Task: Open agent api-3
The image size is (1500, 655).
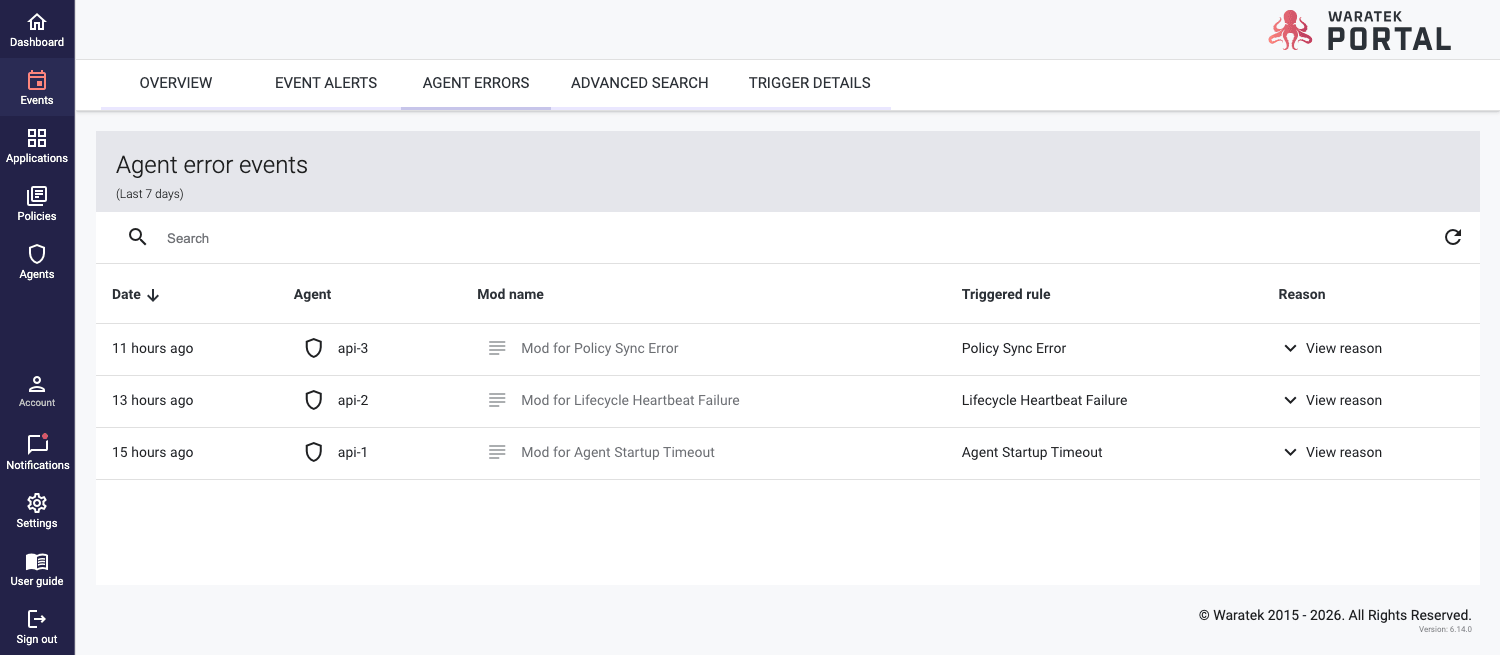Action: (353, 348)
